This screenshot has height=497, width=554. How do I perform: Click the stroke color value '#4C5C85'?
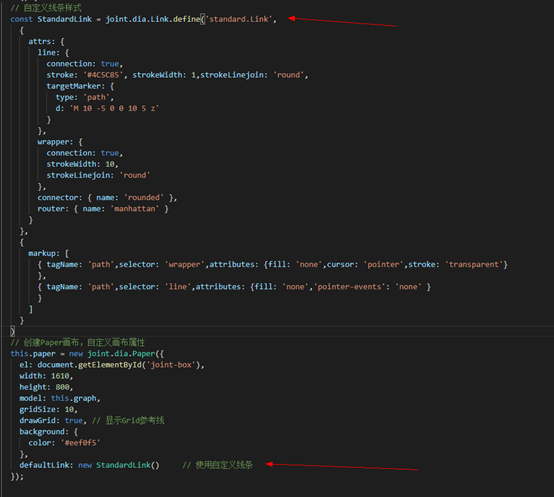(x=103, y=75)
